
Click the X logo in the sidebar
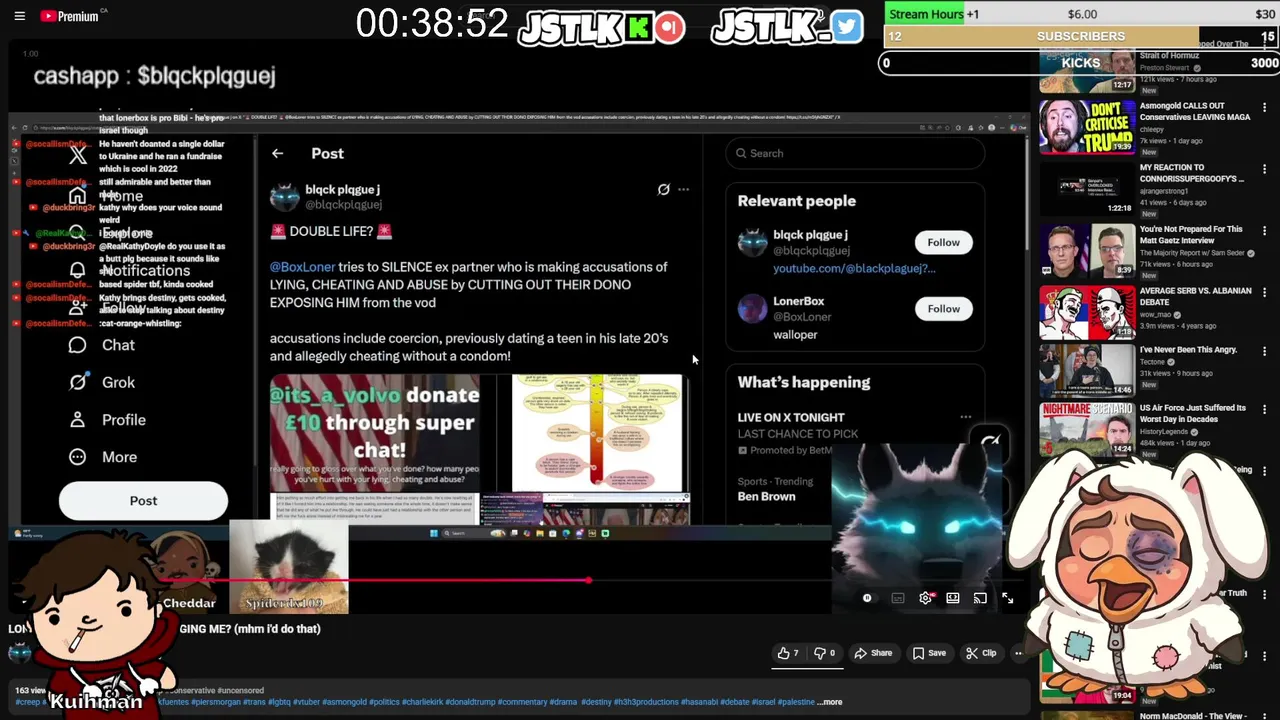78,155
